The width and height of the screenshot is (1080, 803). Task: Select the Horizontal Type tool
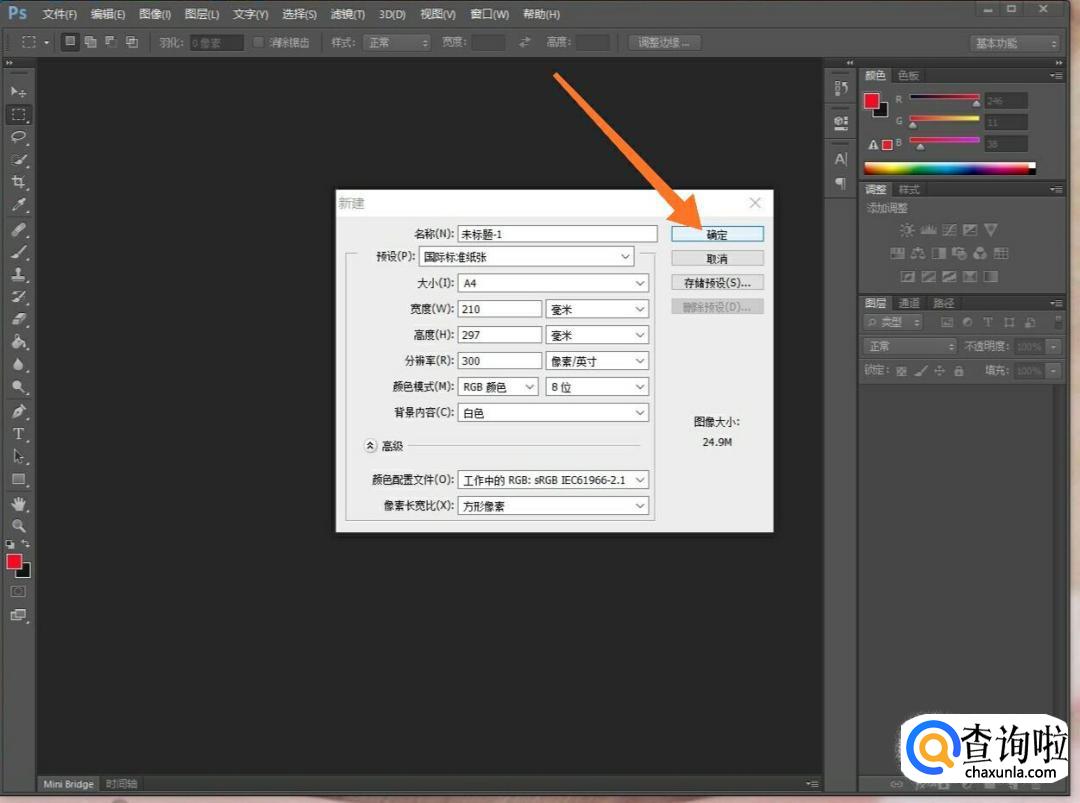[18, 434]
